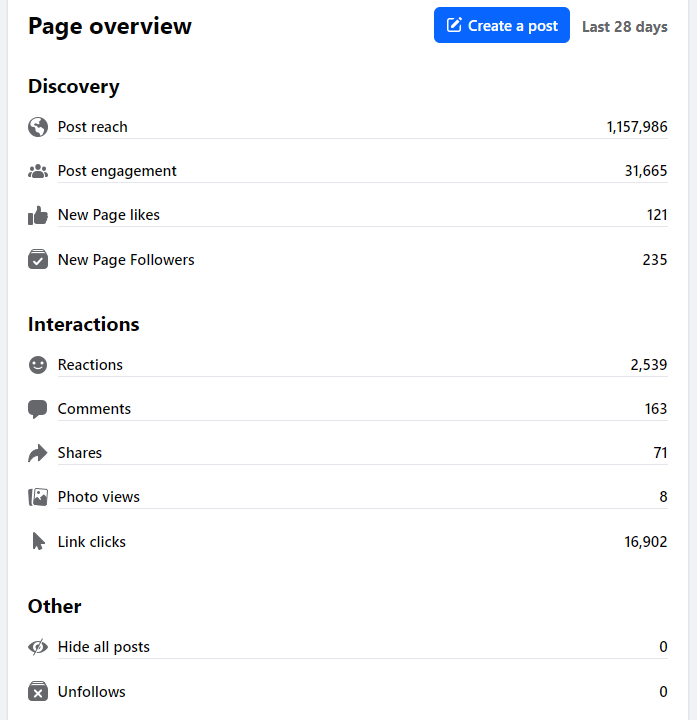Click the New Page likes value 121
This screenshot has height=720, width=697.
click(x=657, y=215)
